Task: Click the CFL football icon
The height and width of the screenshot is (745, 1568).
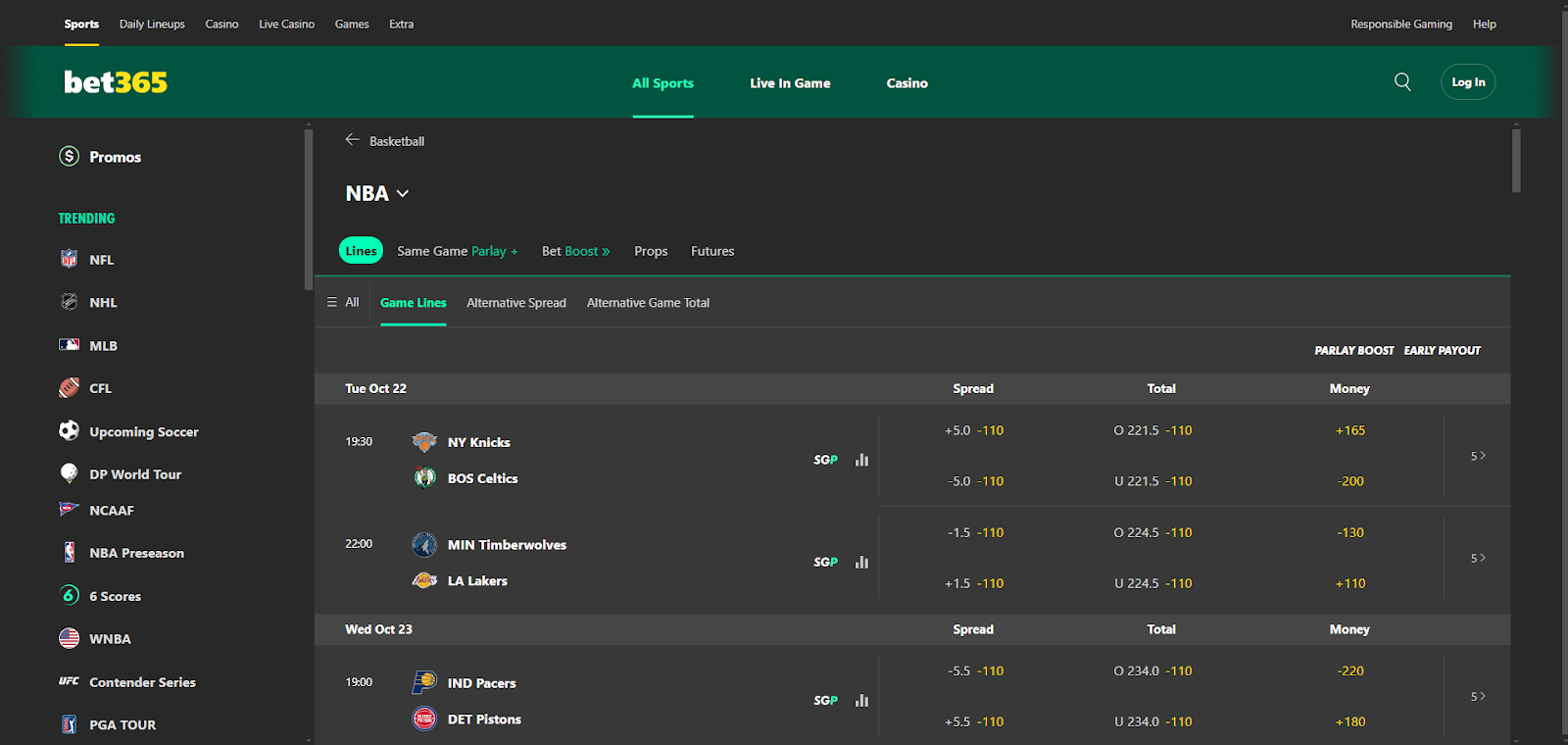Action: 69,388
